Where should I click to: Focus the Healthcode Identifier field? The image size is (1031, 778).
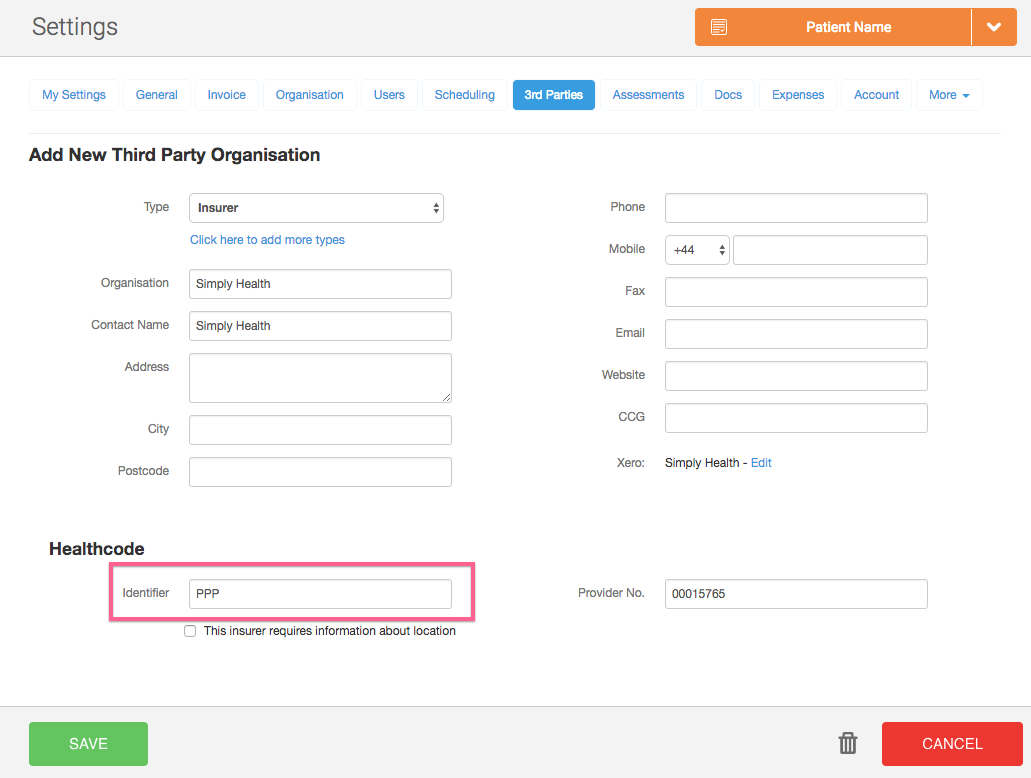320,594
